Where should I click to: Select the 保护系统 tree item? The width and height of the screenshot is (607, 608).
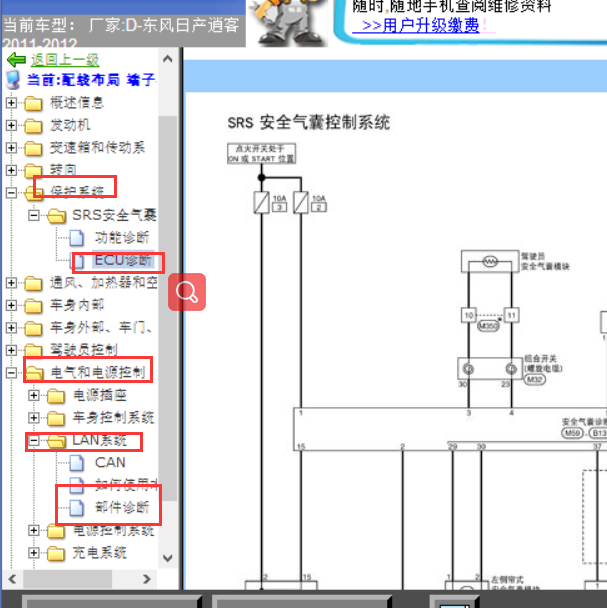[77, 192]
